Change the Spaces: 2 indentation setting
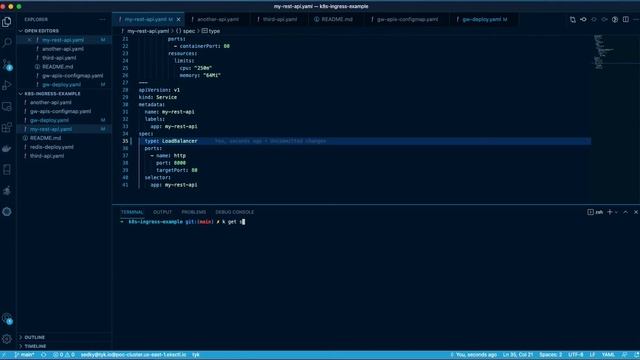The image size is (640, 360). 551,355
